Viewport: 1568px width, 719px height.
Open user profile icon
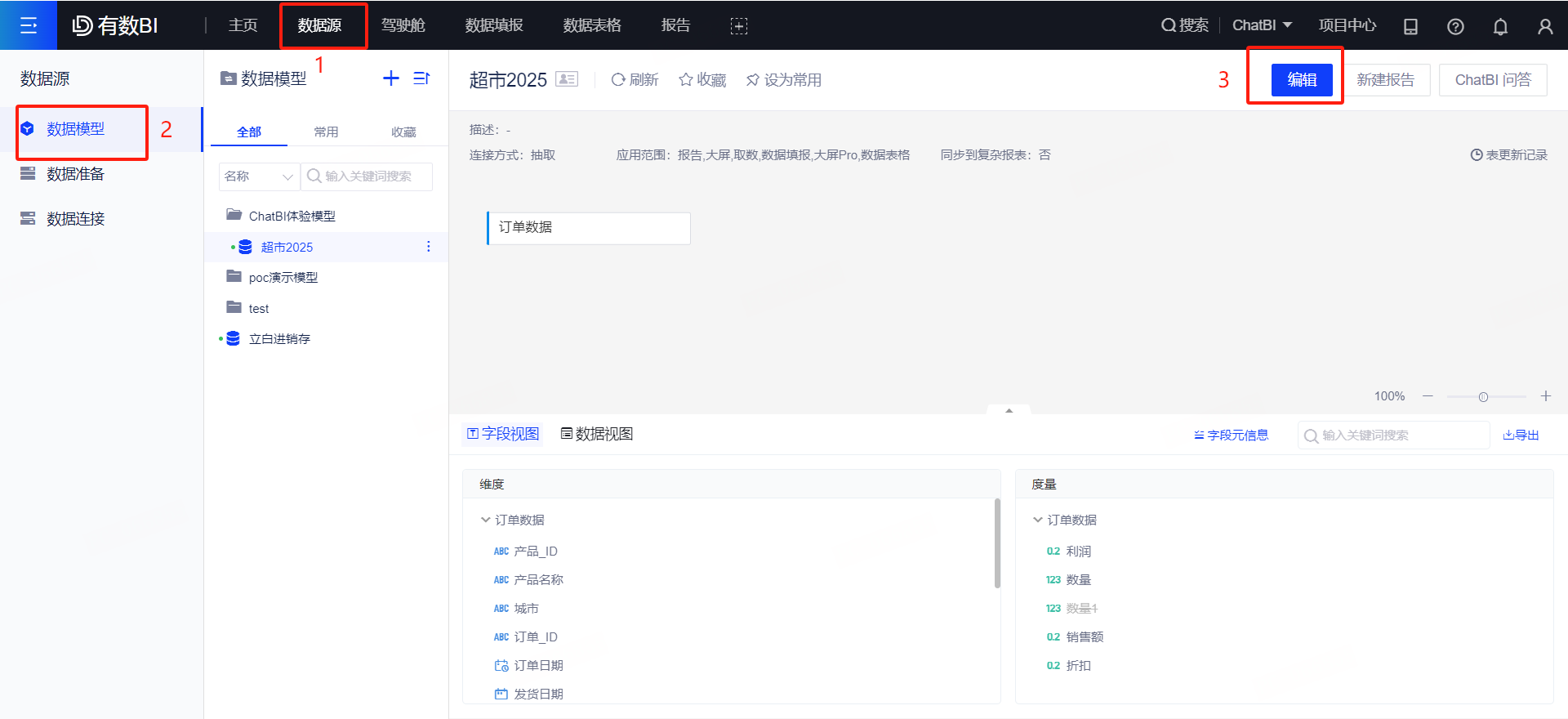(1545, 26)
